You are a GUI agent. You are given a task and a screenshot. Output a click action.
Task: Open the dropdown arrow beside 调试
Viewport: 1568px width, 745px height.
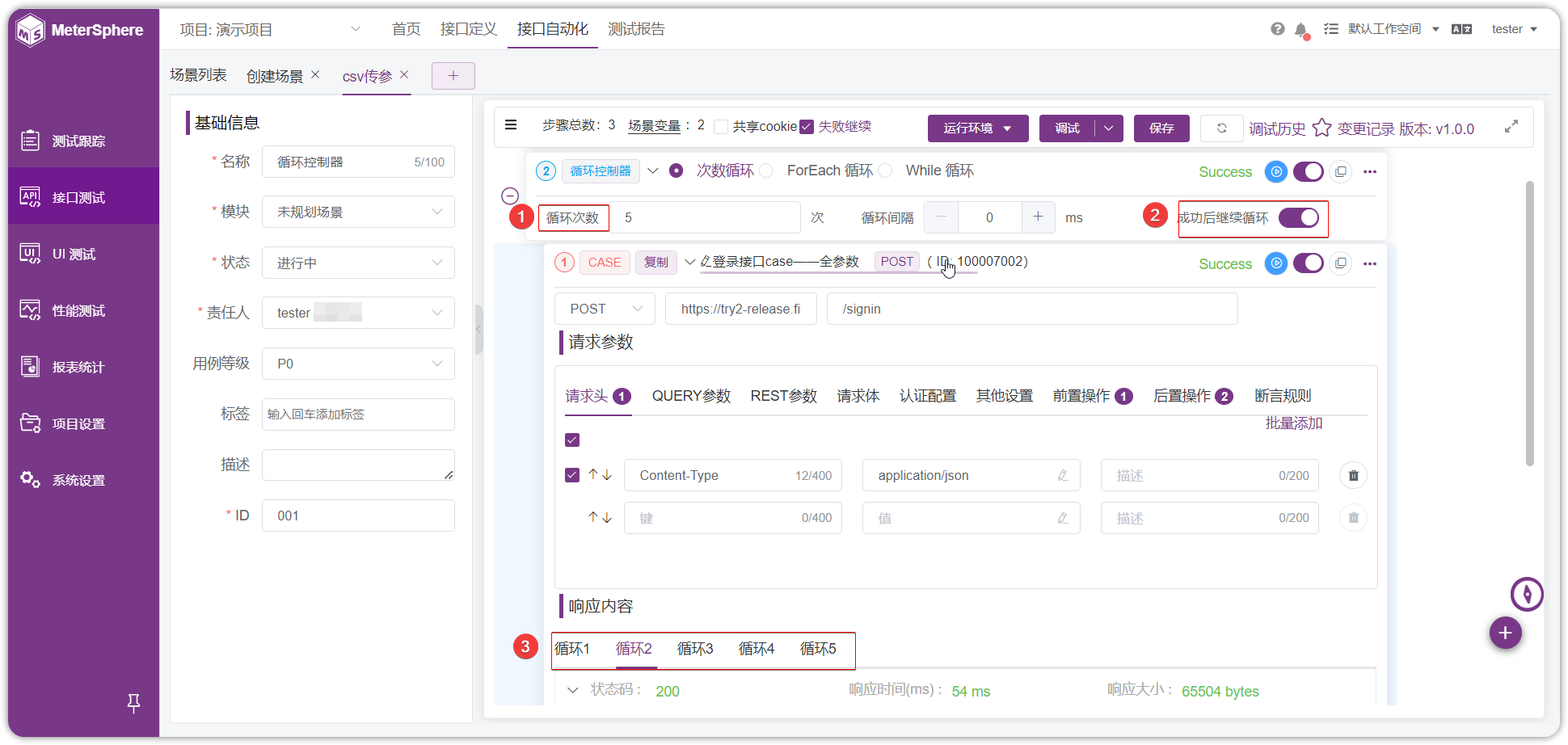(x=1109, y=128)
